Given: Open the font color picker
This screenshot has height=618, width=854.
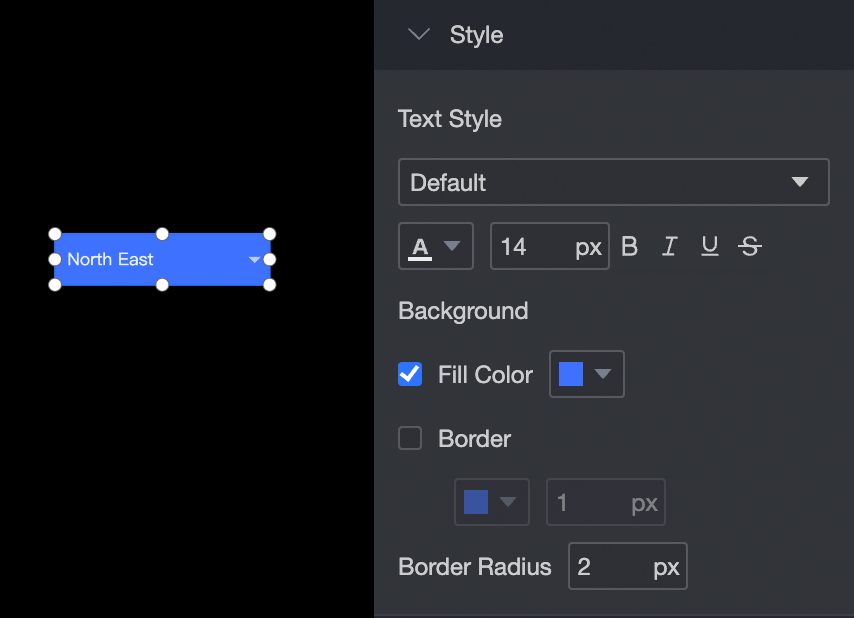Looking at the screenshot, I should click(435, 246).
